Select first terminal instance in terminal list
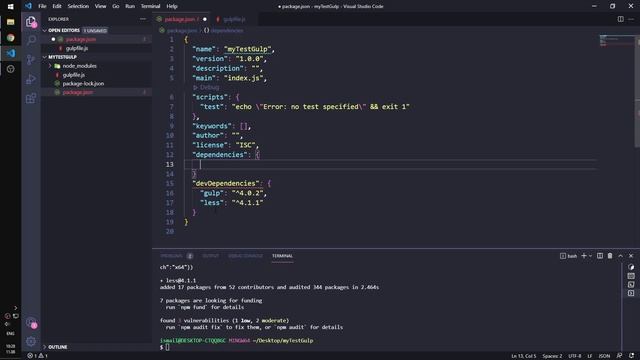 pyautogui.click(x=631, y=267)
